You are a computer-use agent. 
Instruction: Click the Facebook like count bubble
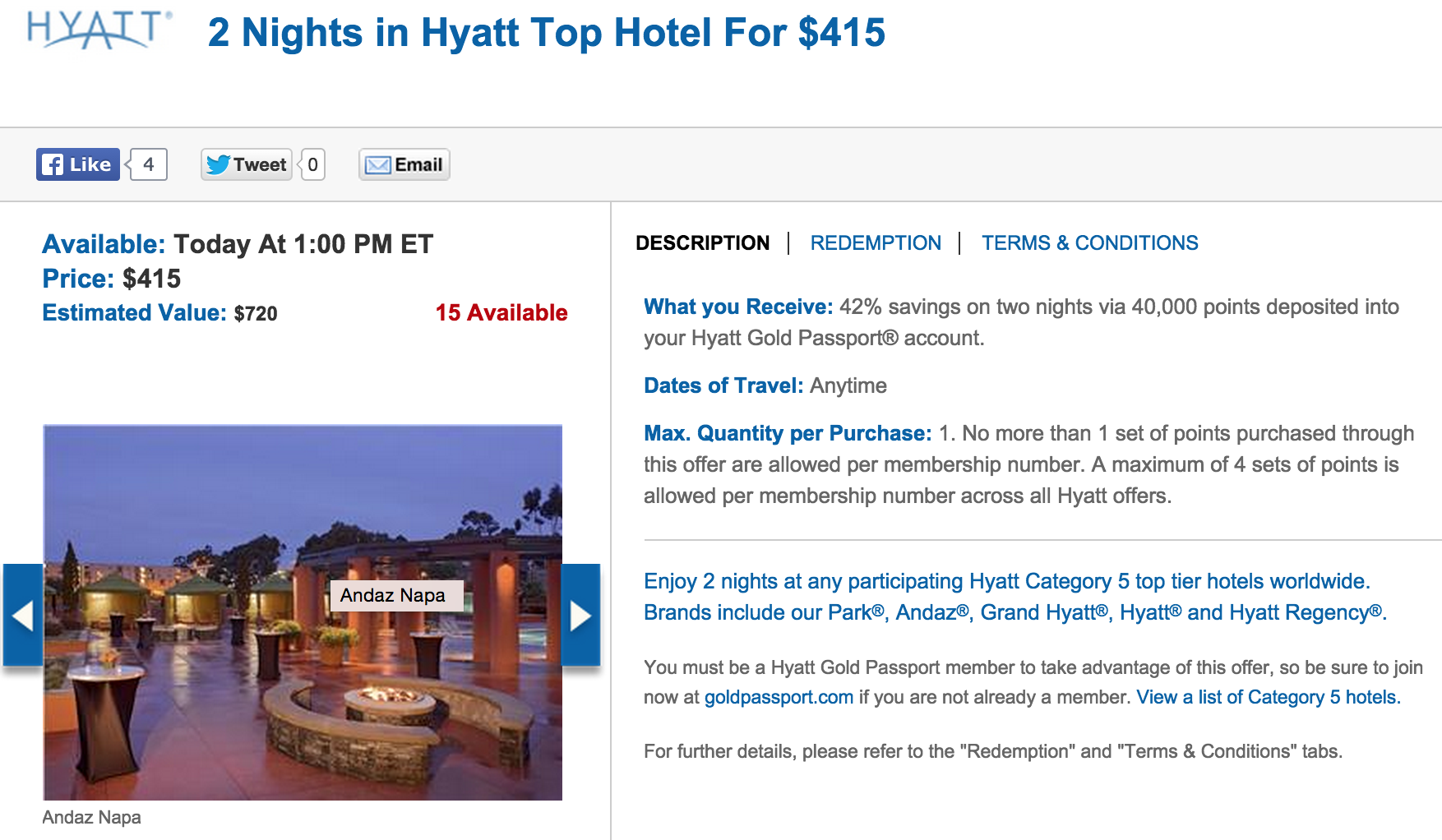(x=149, y=164)
